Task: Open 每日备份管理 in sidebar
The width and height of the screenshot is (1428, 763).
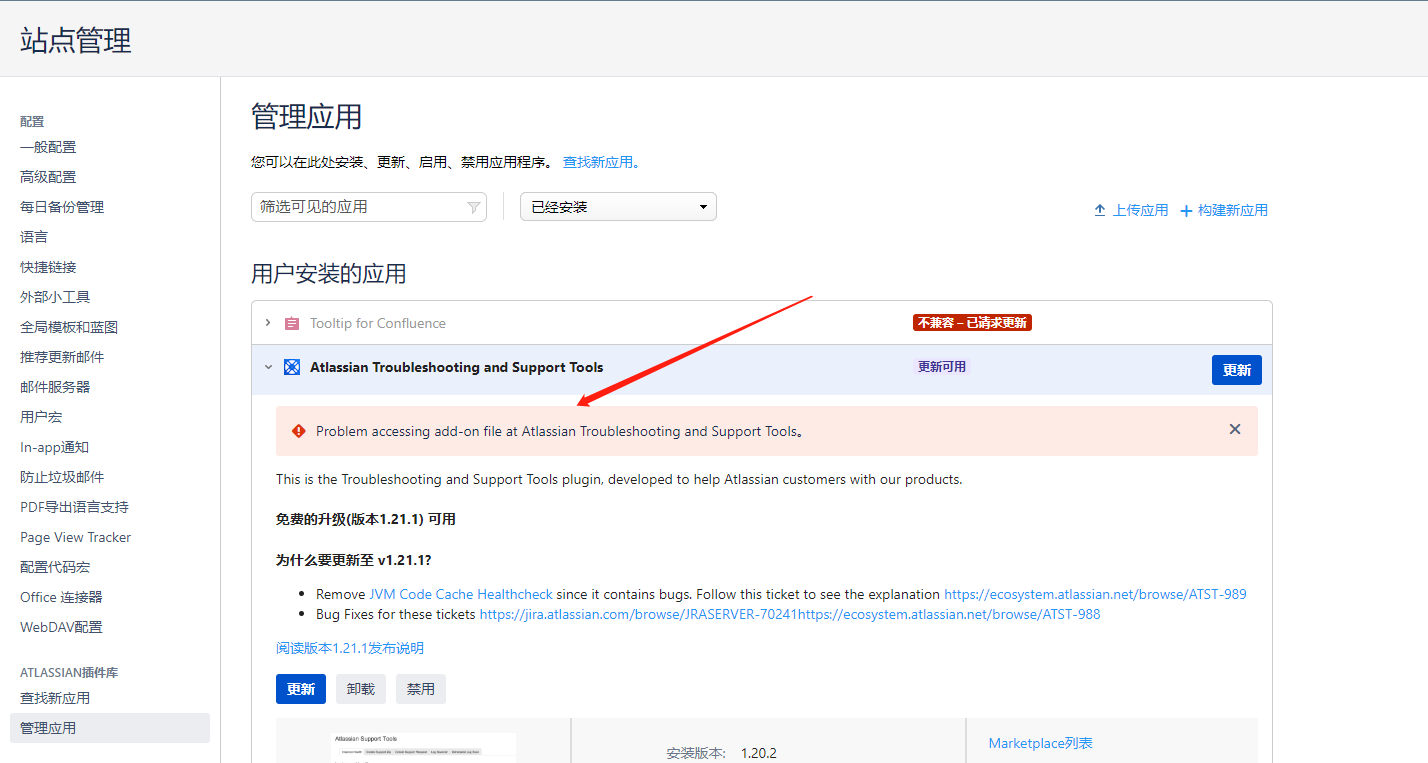Action: coord(62,207)
